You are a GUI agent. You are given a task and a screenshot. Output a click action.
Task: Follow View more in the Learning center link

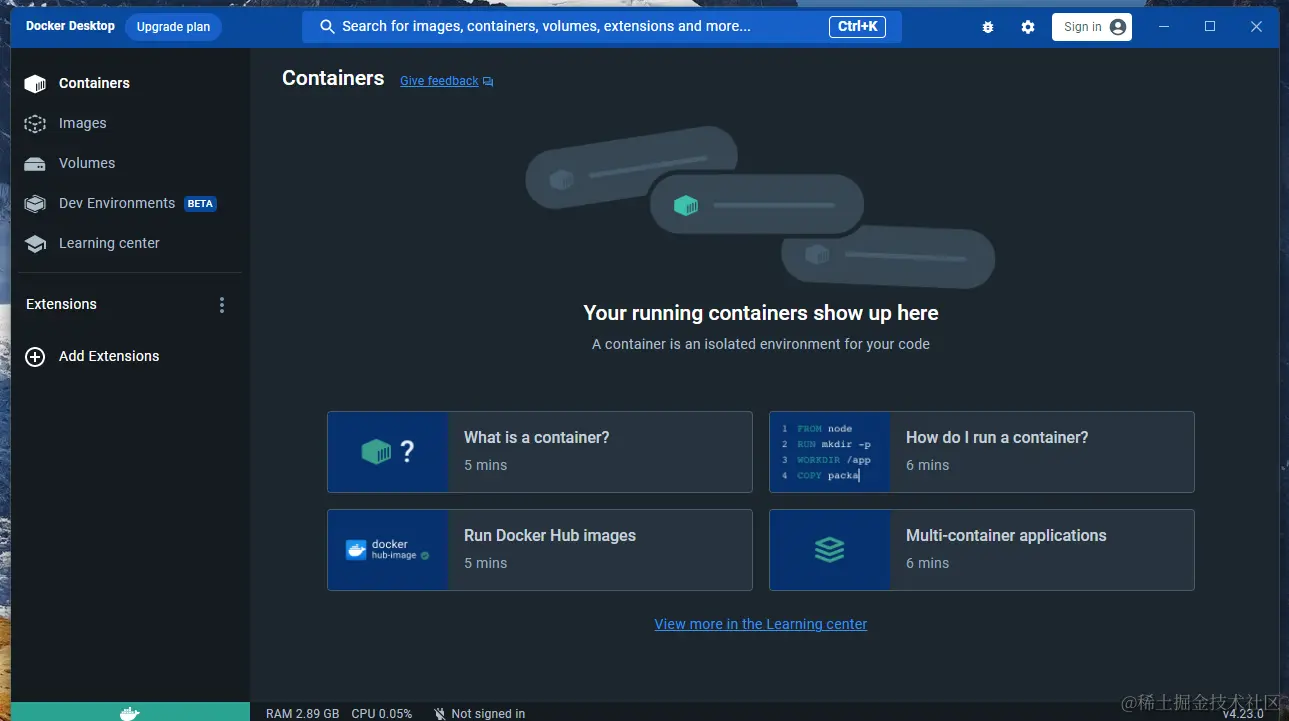coord(761,624)
